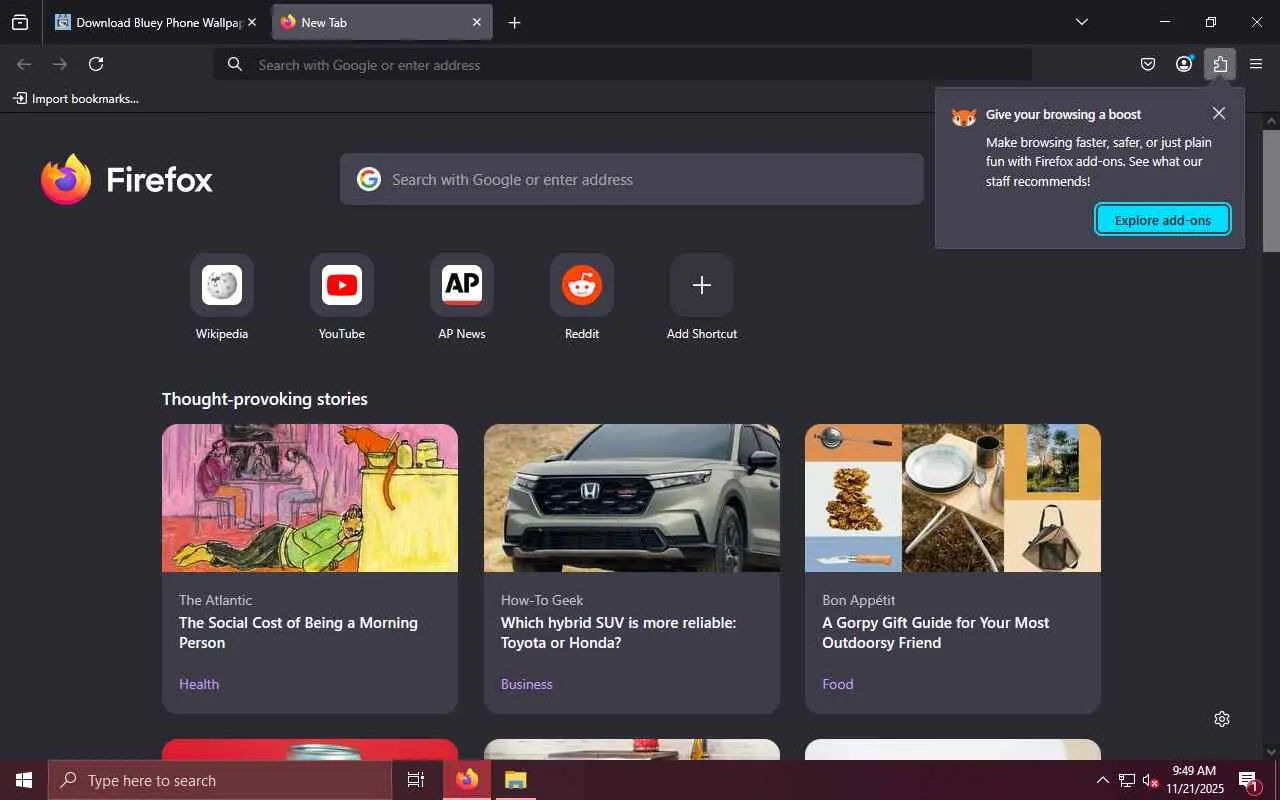Click the Firefox taskbar icon
This screenshot has width=1280, height=800.
pos(467,780)
